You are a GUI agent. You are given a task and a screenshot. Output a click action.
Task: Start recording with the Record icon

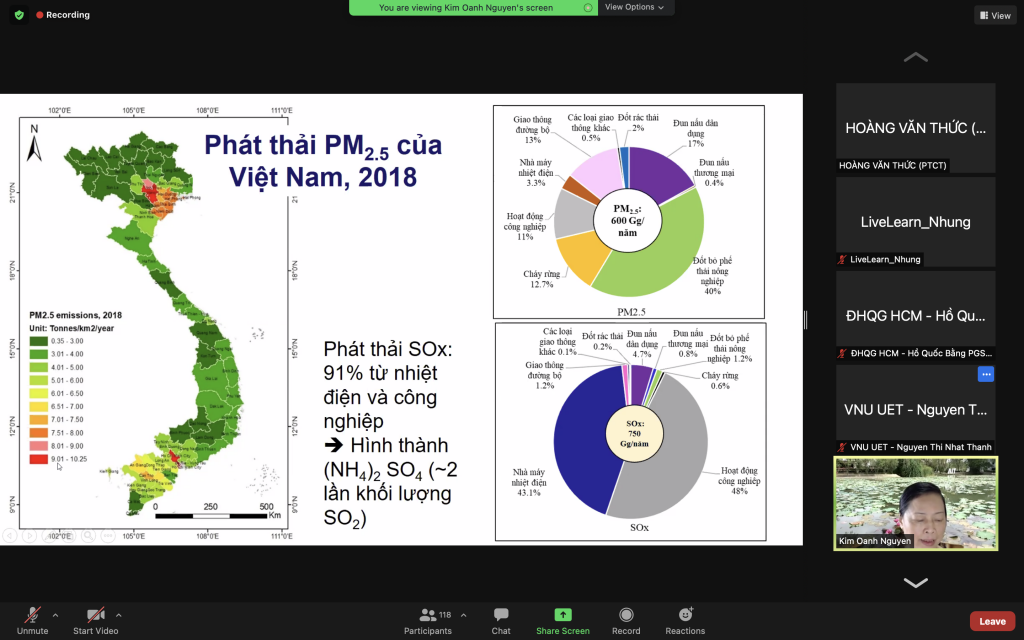626,620
